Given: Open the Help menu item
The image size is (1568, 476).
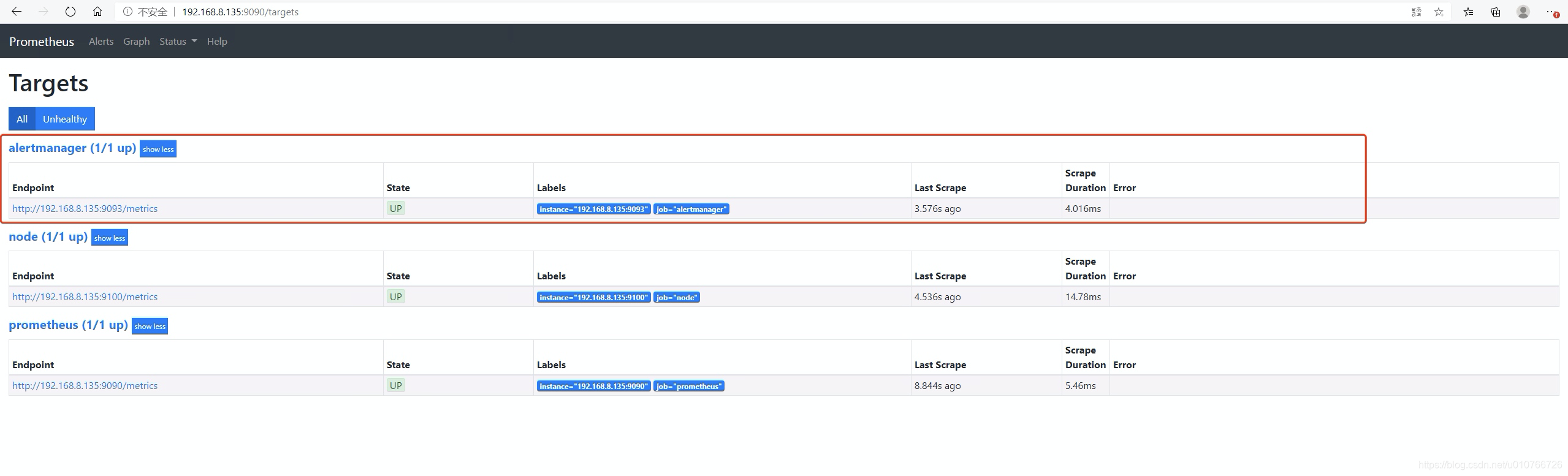Looking at the screenshot, I should (x=217, y=41).
